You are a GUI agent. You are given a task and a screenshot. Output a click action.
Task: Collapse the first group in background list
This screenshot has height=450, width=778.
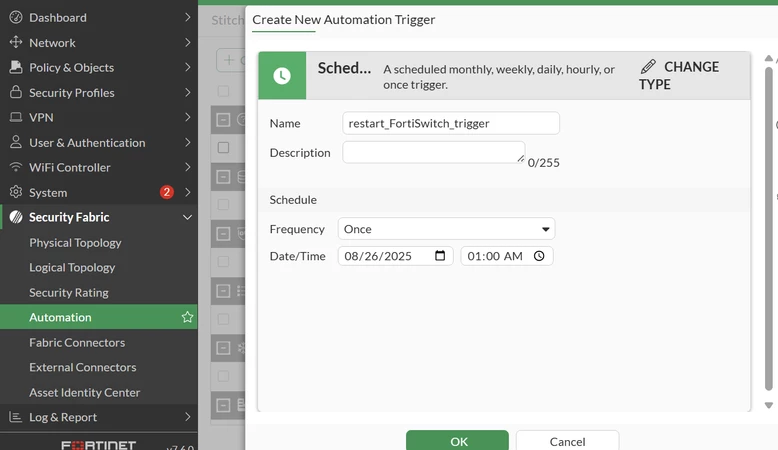tap(223, 120)
